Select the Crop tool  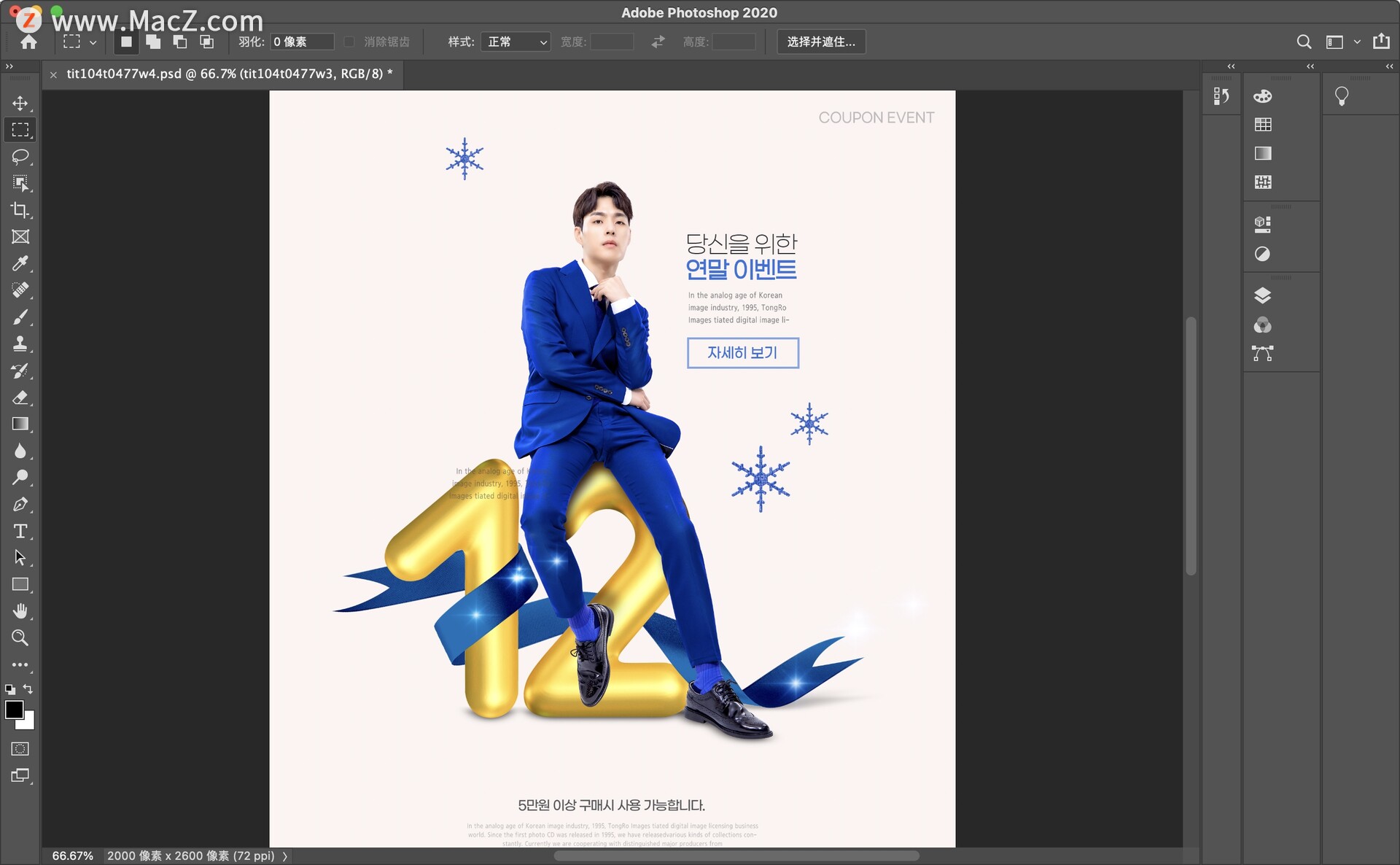tap(20, 210)
